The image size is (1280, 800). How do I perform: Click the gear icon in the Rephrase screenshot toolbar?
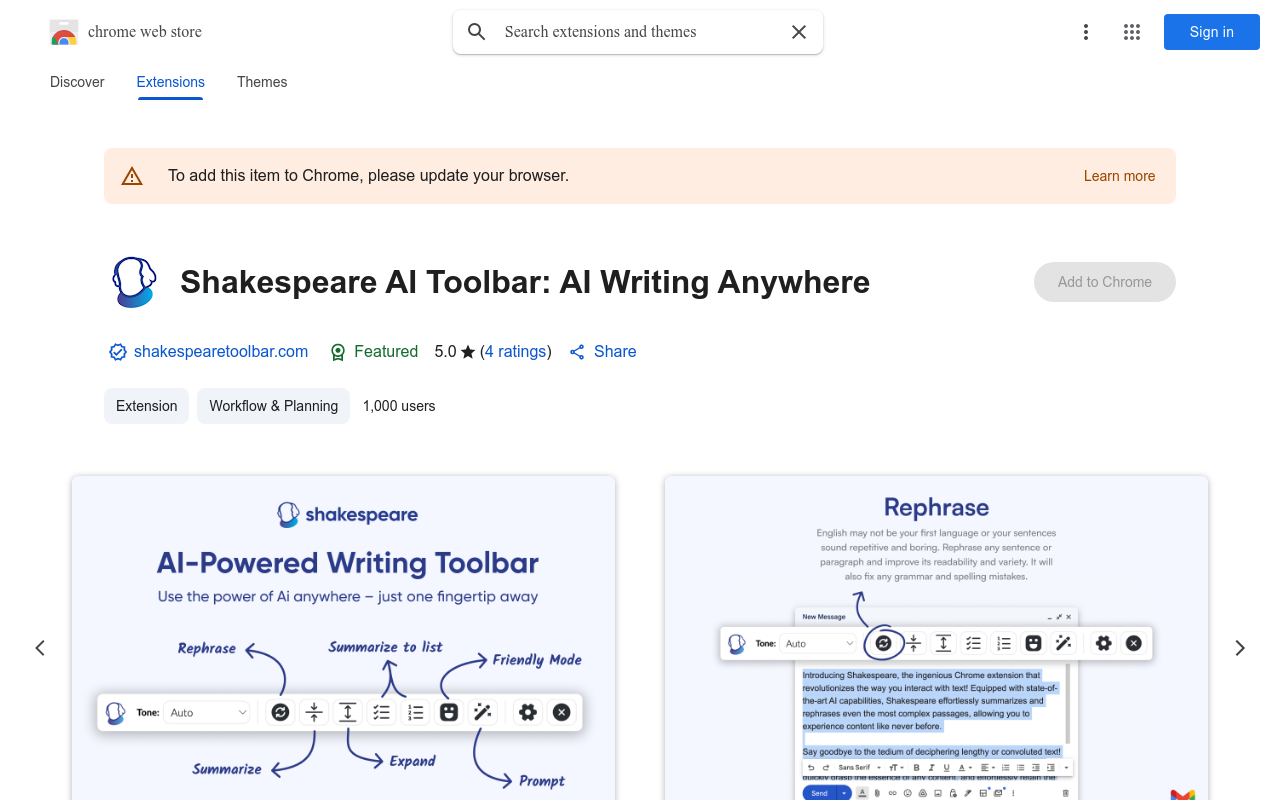[x=1104, y=644]
